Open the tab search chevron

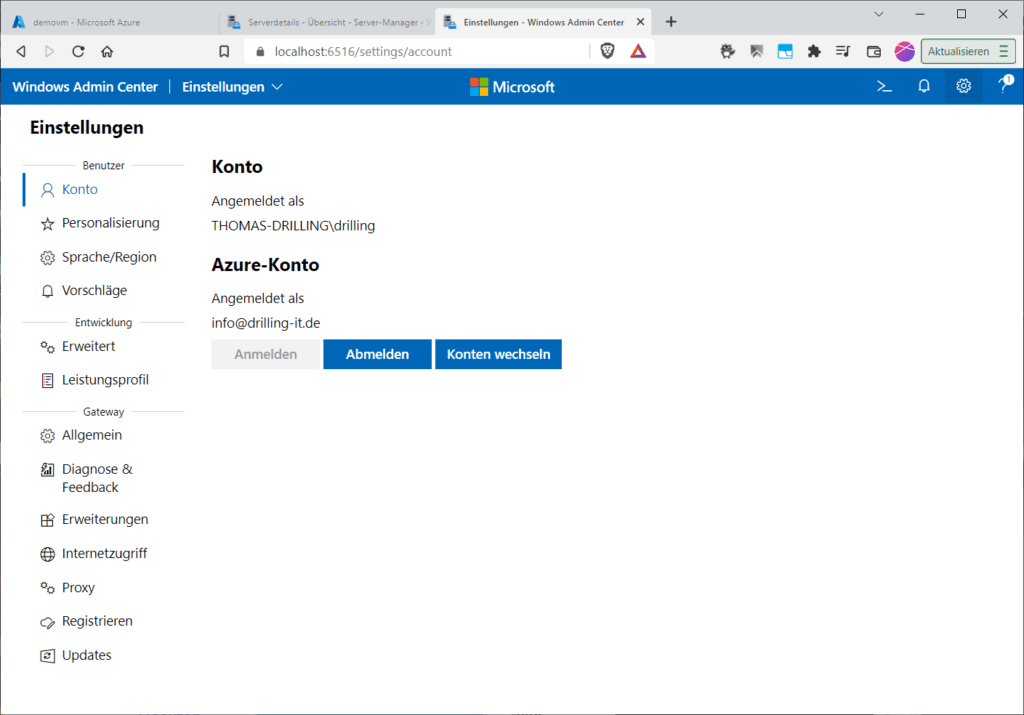point(878,14)
